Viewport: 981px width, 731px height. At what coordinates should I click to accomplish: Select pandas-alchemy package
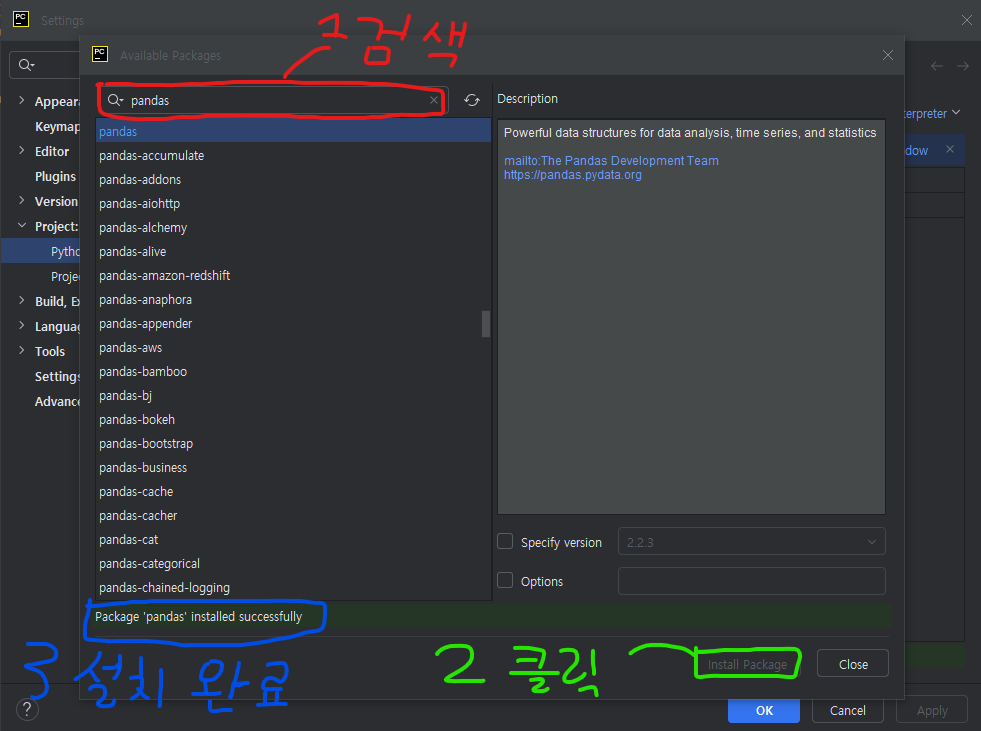click(293, 227)
